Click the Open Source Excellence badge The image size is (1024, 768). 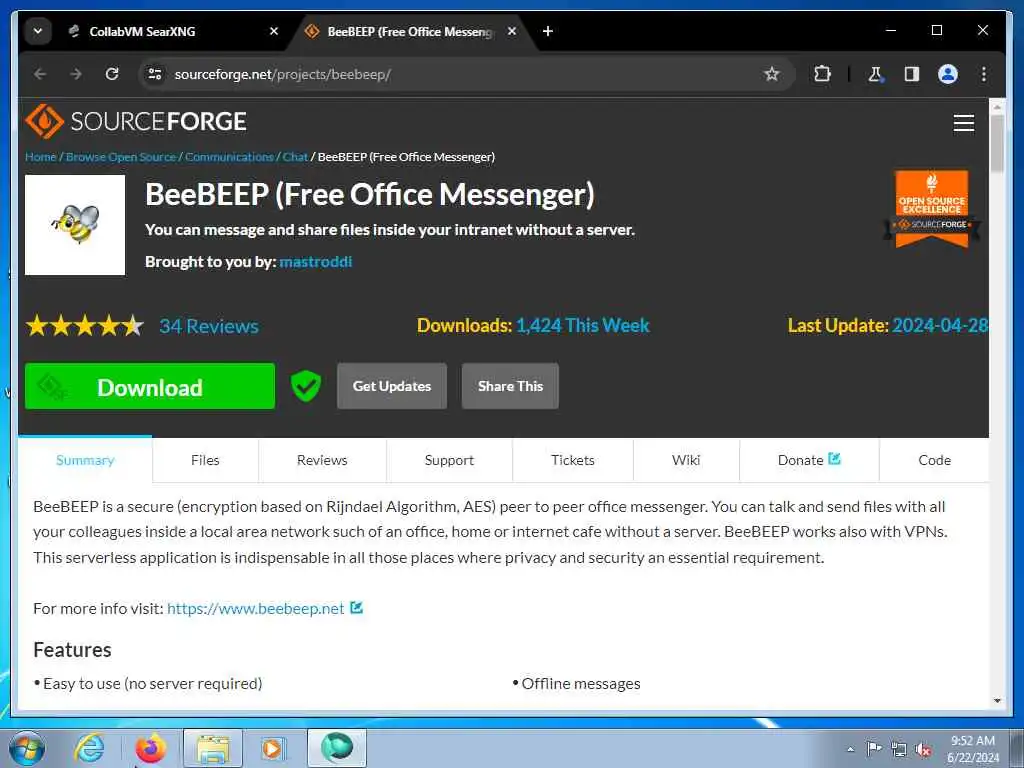931,209
